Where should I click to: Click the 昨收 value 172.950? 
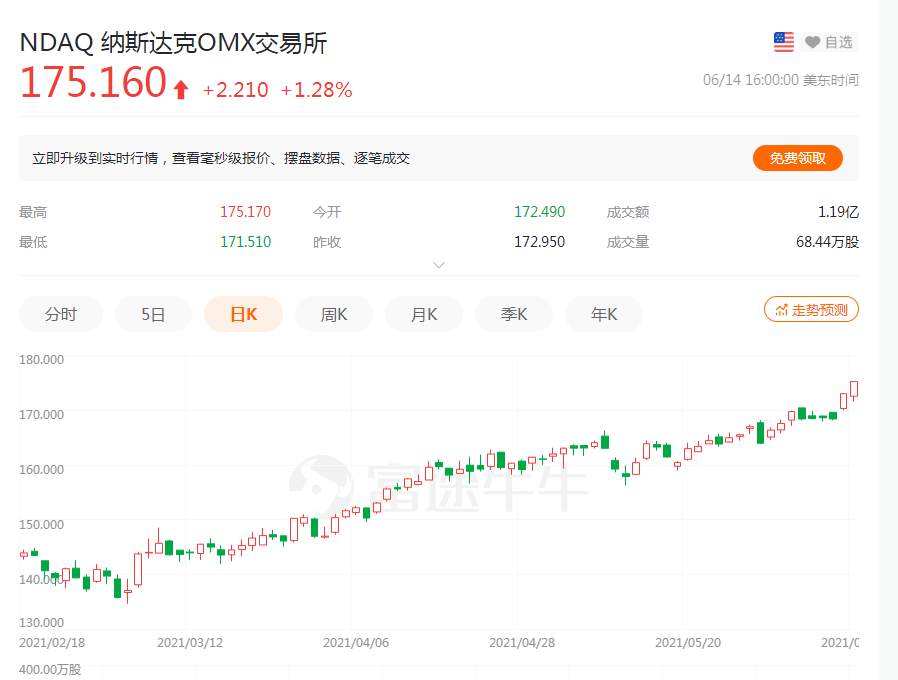coord(539,242)
